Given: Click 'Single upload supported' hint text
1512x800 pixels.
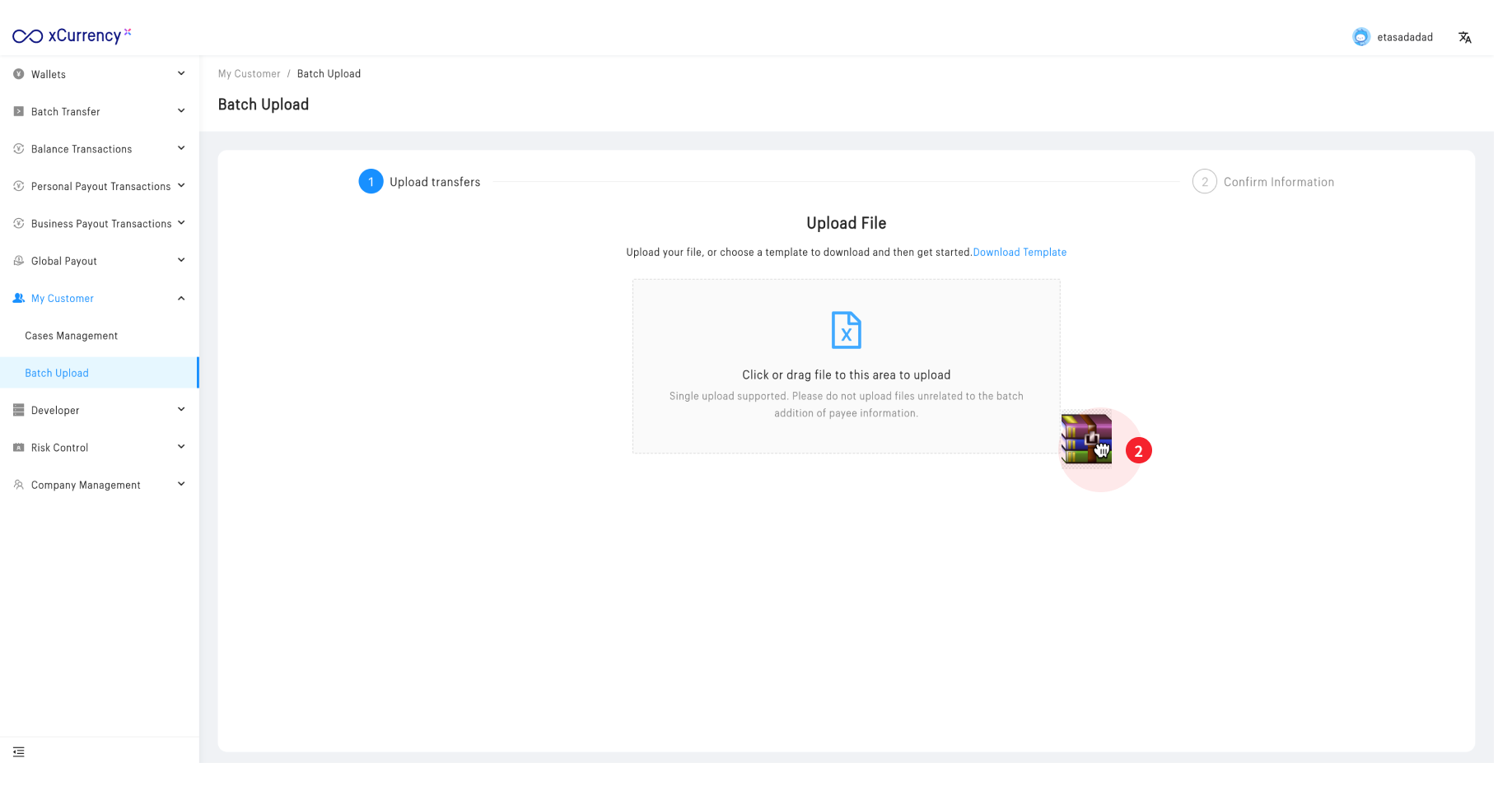Looking at the screenshot, I should (x=846, y=405).
